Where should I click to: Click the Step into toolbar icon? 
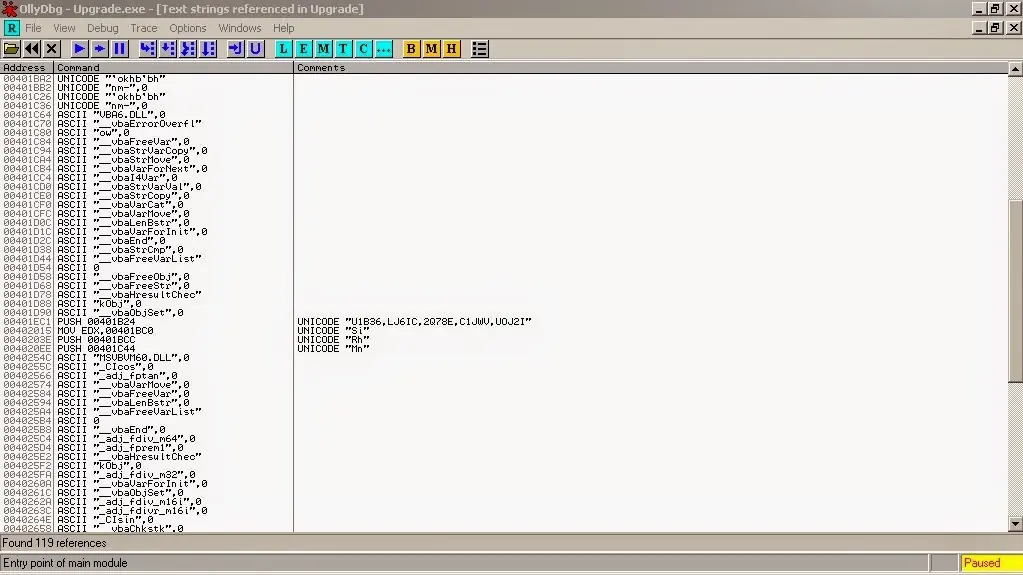(147, 49)
